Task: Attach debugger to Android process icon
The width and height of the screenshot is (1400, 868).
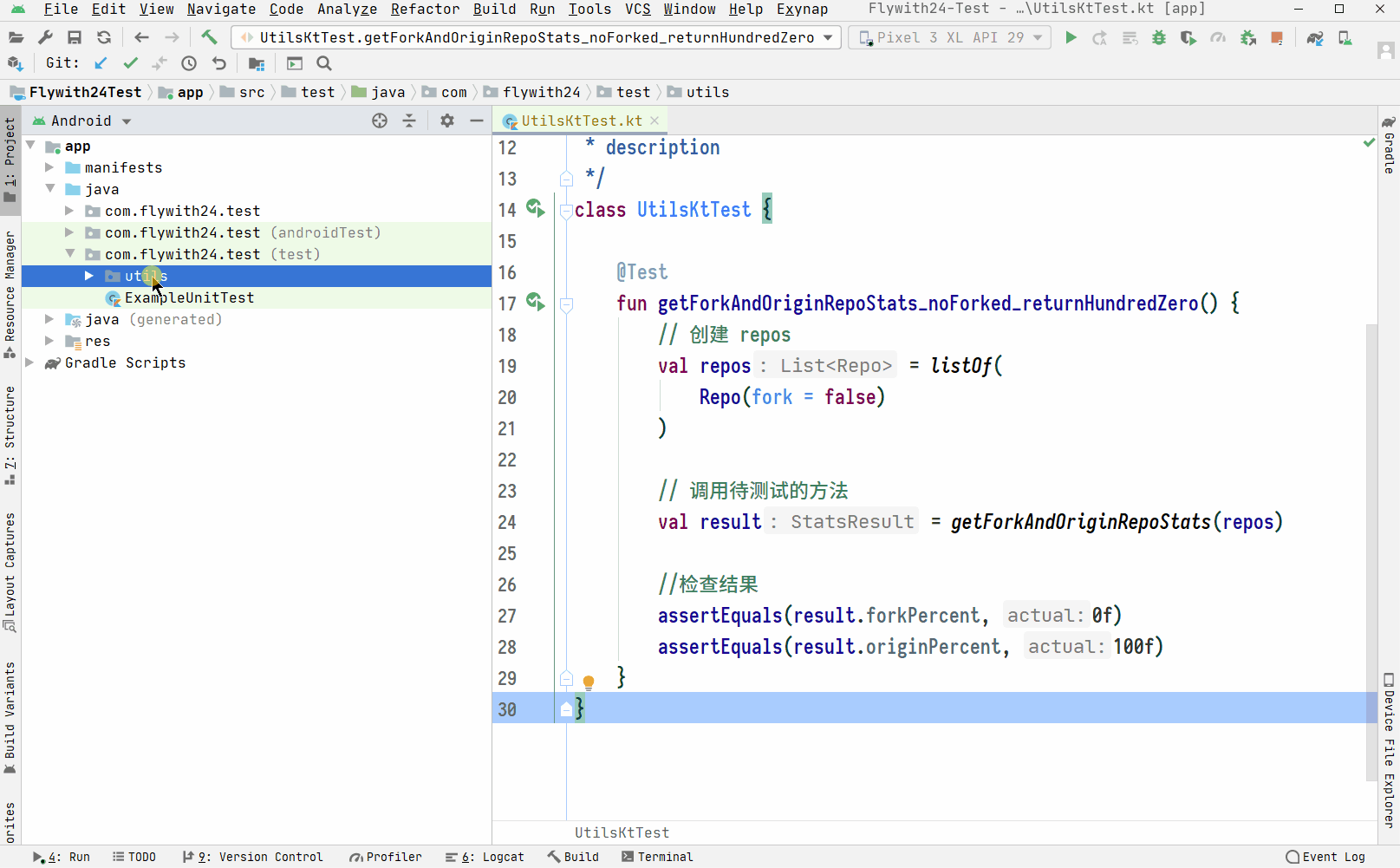Action: [x=1248, y=37]
